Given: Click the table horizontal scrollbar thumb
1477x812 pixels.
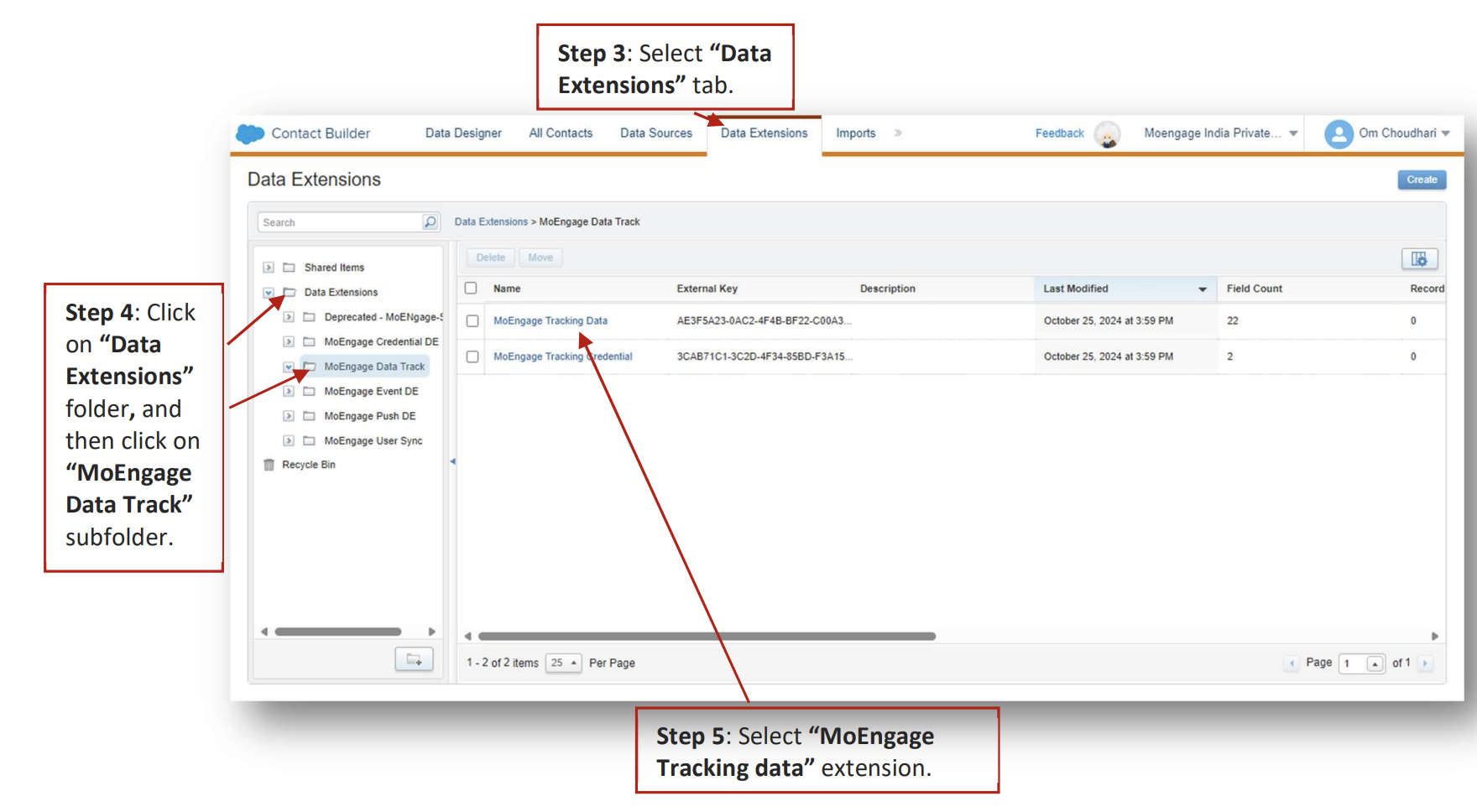Looking at the screenshot, I should coord(707,637).
